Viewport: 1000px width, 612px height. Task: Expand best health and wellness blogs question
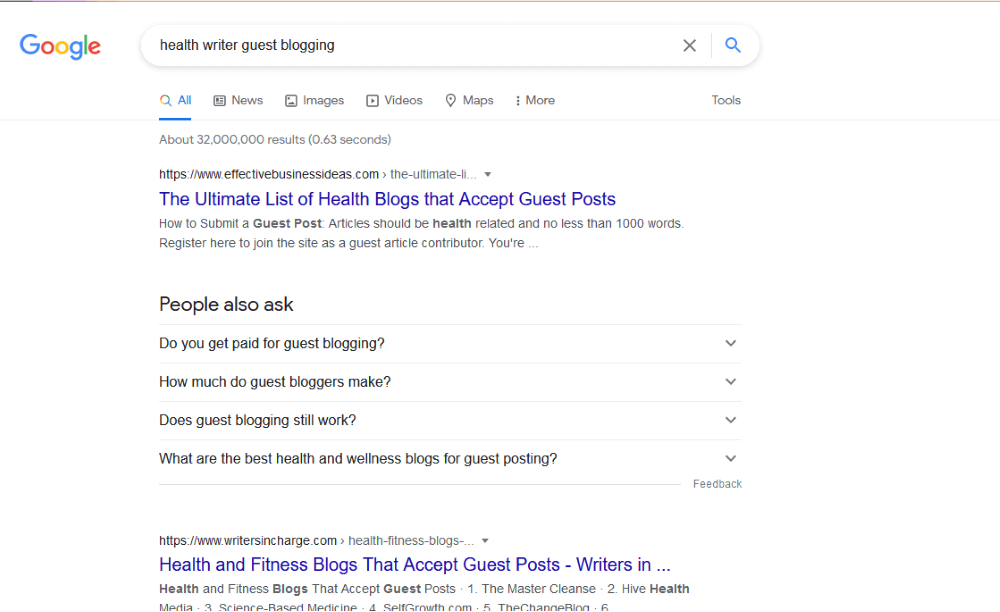pos(450,458)
